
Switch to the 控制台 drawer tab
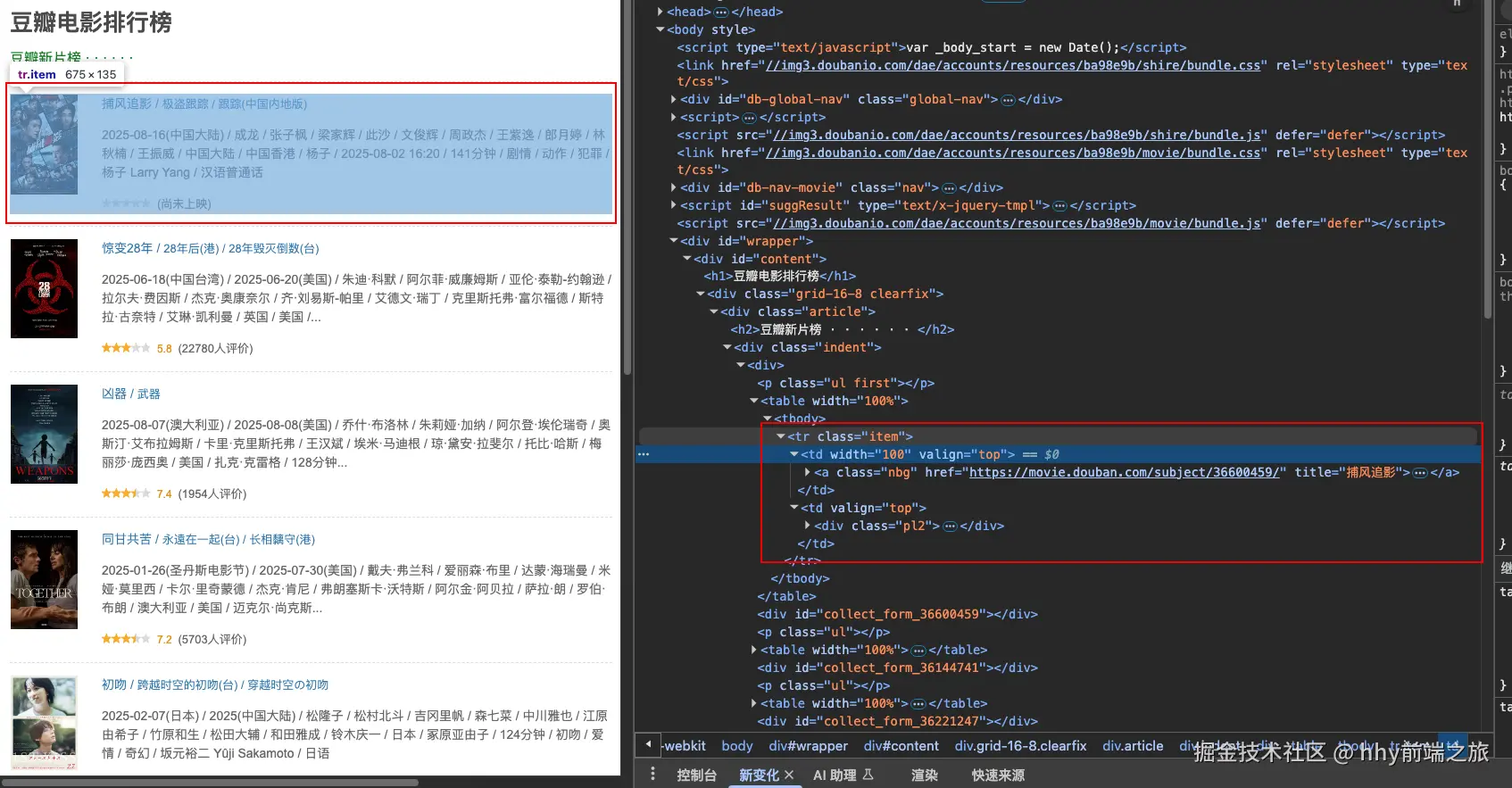[697, 775]
